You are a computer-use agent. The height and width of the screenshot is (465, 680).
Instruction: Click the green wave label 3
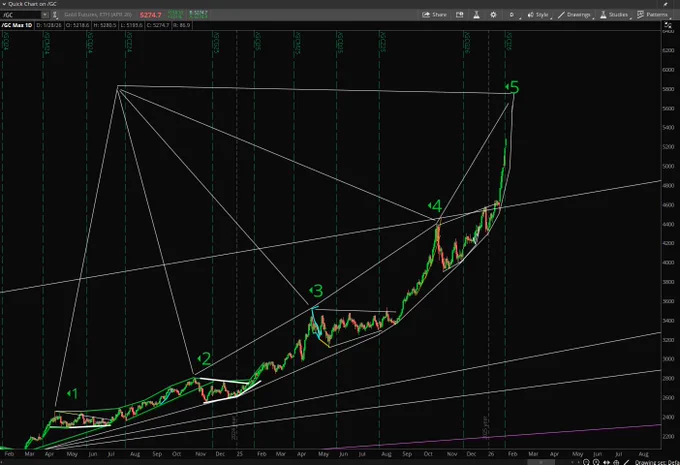point(316,291)
